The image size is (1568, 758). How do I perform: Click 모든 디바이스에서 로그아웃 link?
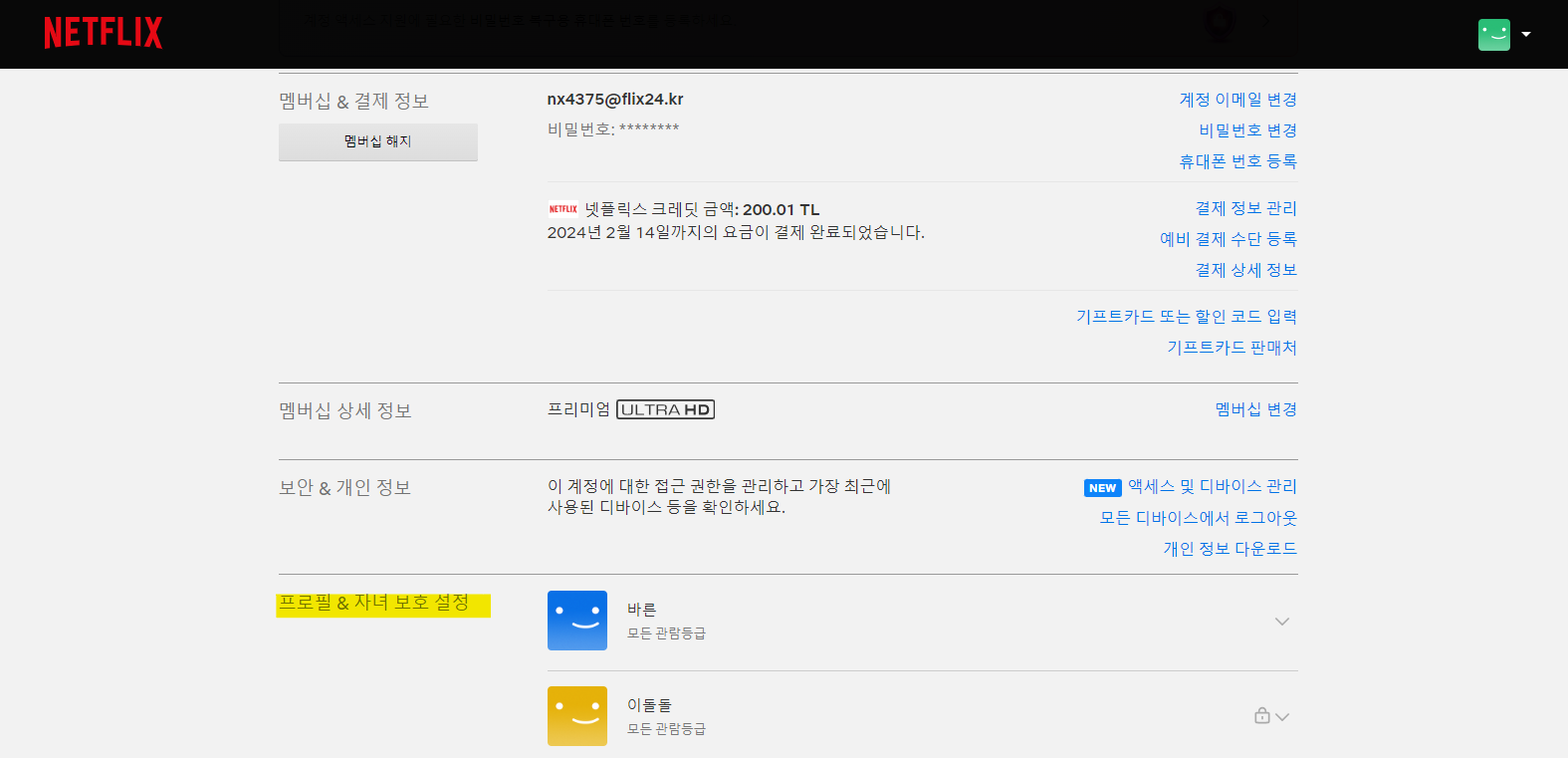point(1198,518)
